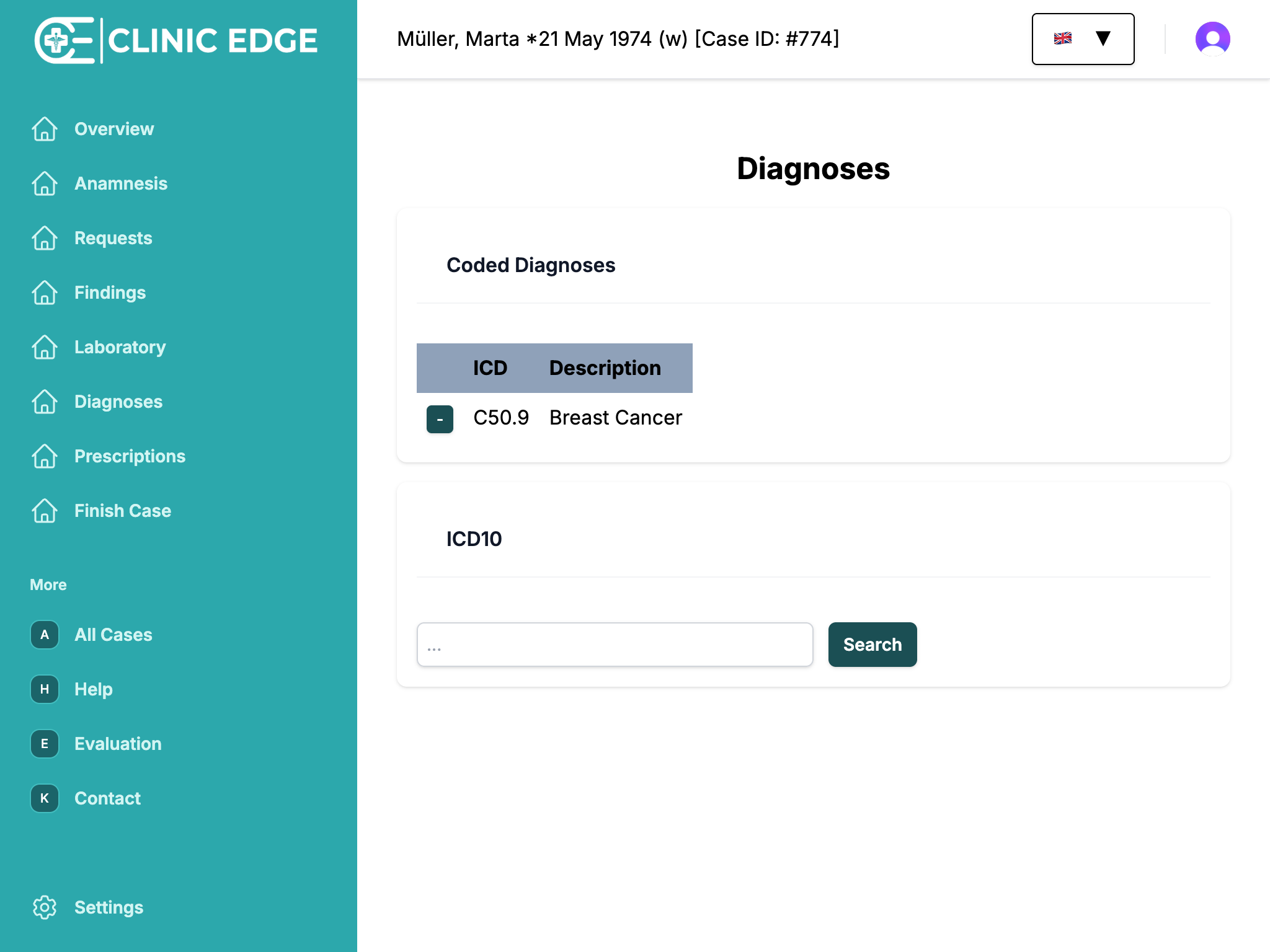The height and width of the screenshot is (952, 1270).
Task: Click the home icon beside Overview
Action: [45, 129]
